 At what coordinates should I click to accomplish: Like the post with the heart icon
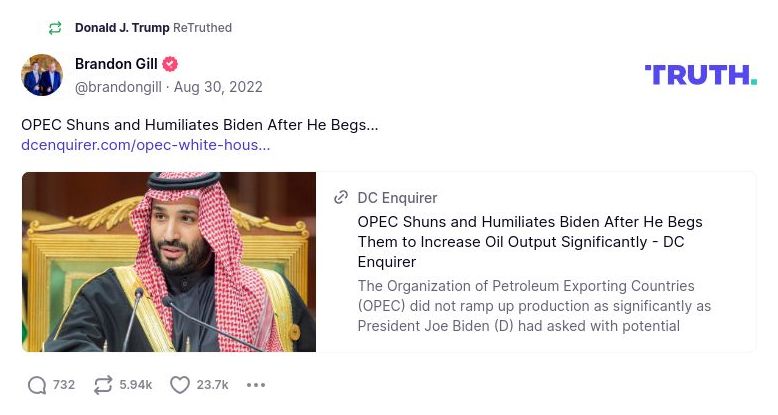point(180,385)
